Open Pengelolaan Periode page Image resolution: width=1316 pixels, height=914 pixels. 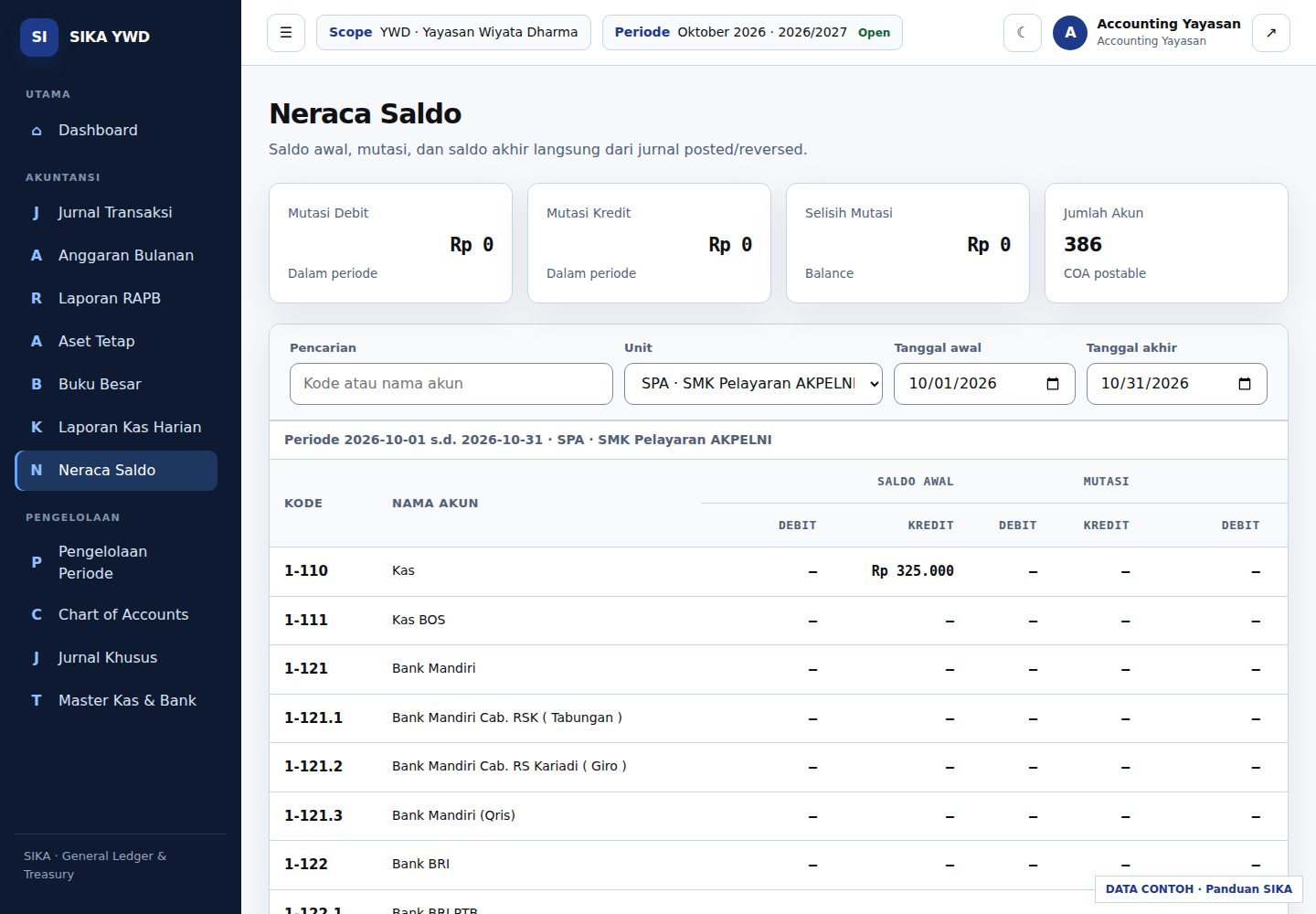116,562
